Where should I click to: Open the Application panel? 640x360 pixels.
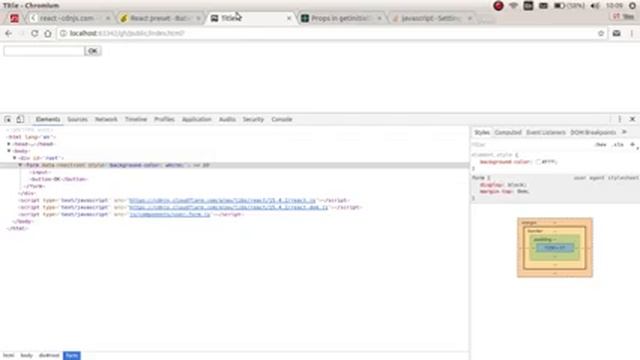pos(197,119)
